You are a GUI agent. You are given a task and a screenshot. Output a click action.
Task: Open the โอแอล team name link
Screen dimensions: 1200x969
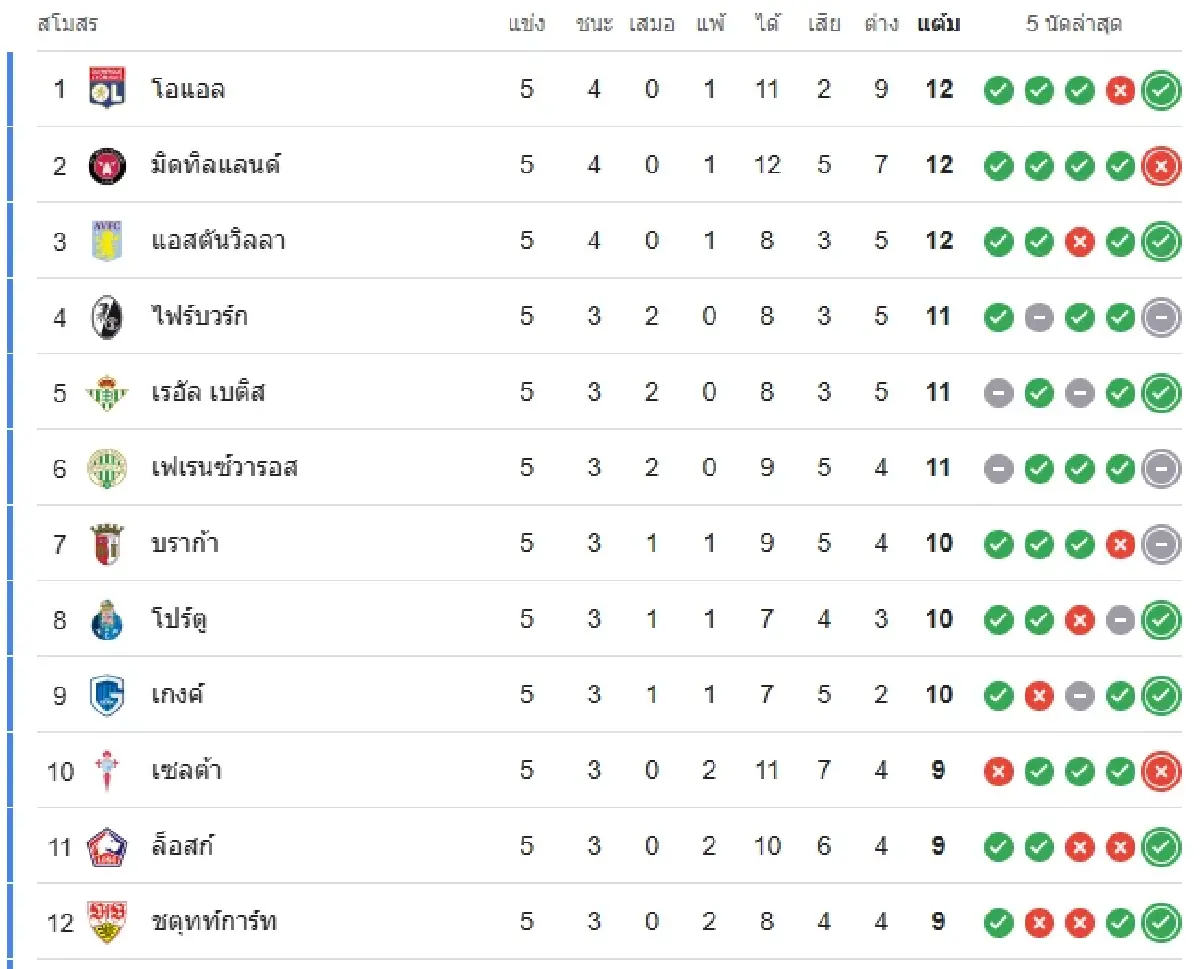[x=188, y=89]
